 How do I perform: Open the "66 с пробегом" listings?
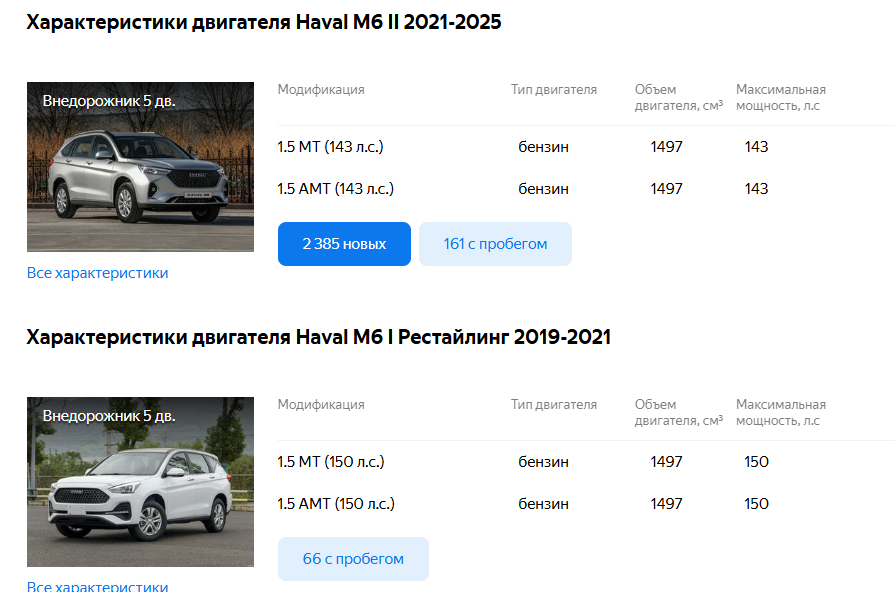tap(353, 559)
